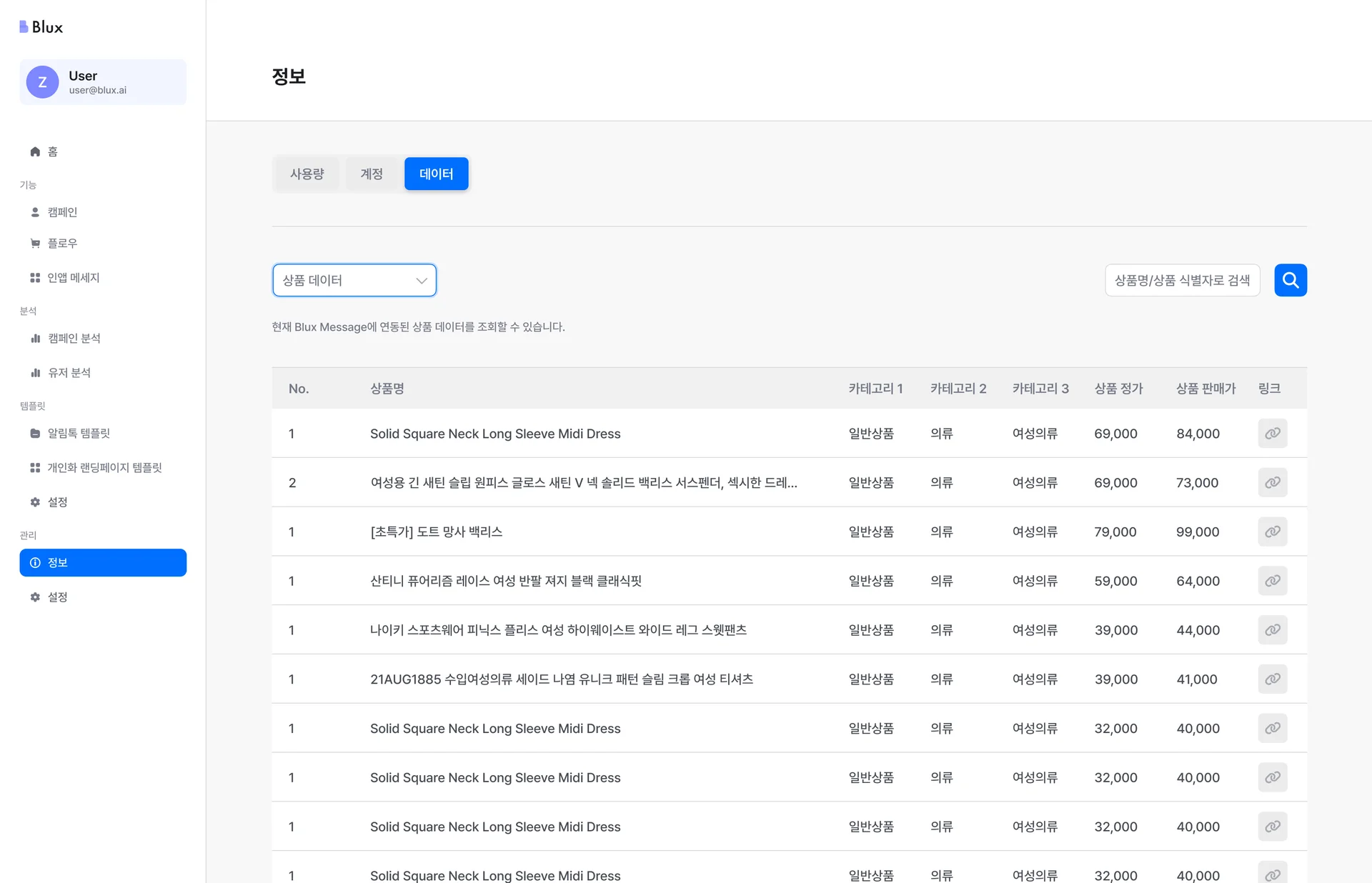Open link icon for 나이키 스포츠웨어 row
The image size is (1372, 883).
[1272, 630]
